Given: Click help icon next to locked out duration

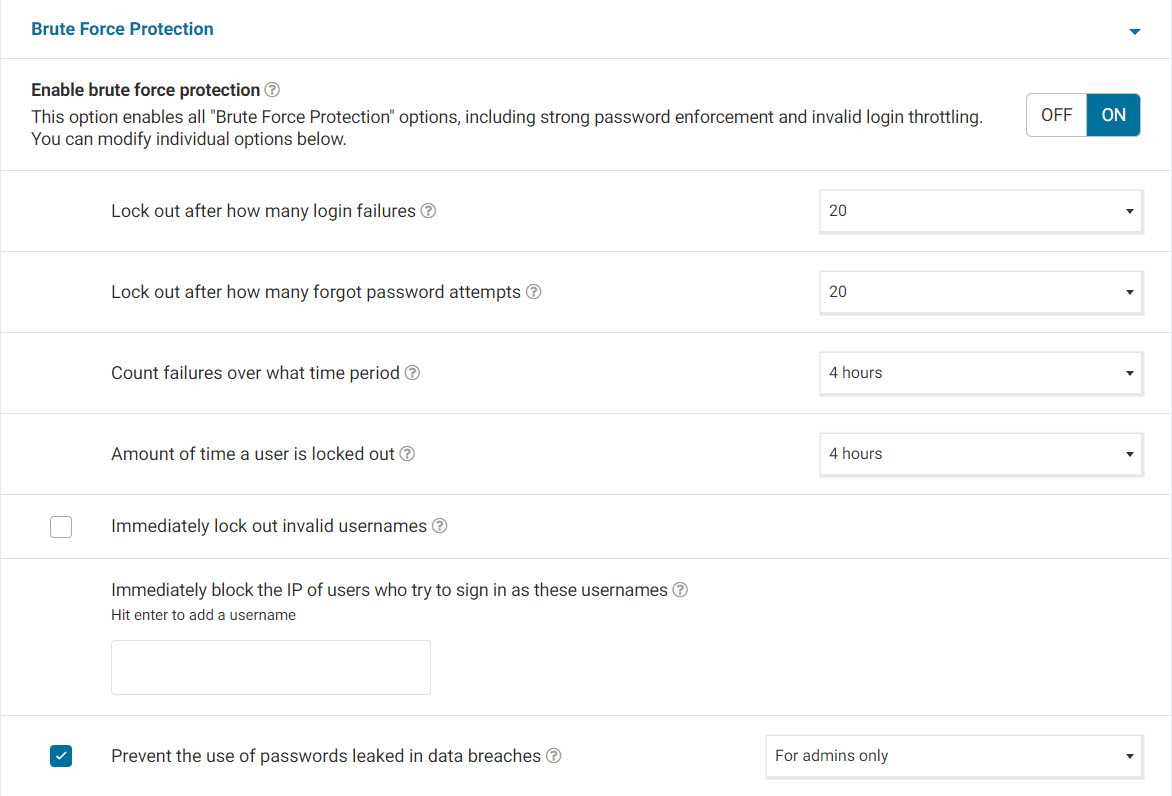Looking at the screenshot, I should coord(407,454).
